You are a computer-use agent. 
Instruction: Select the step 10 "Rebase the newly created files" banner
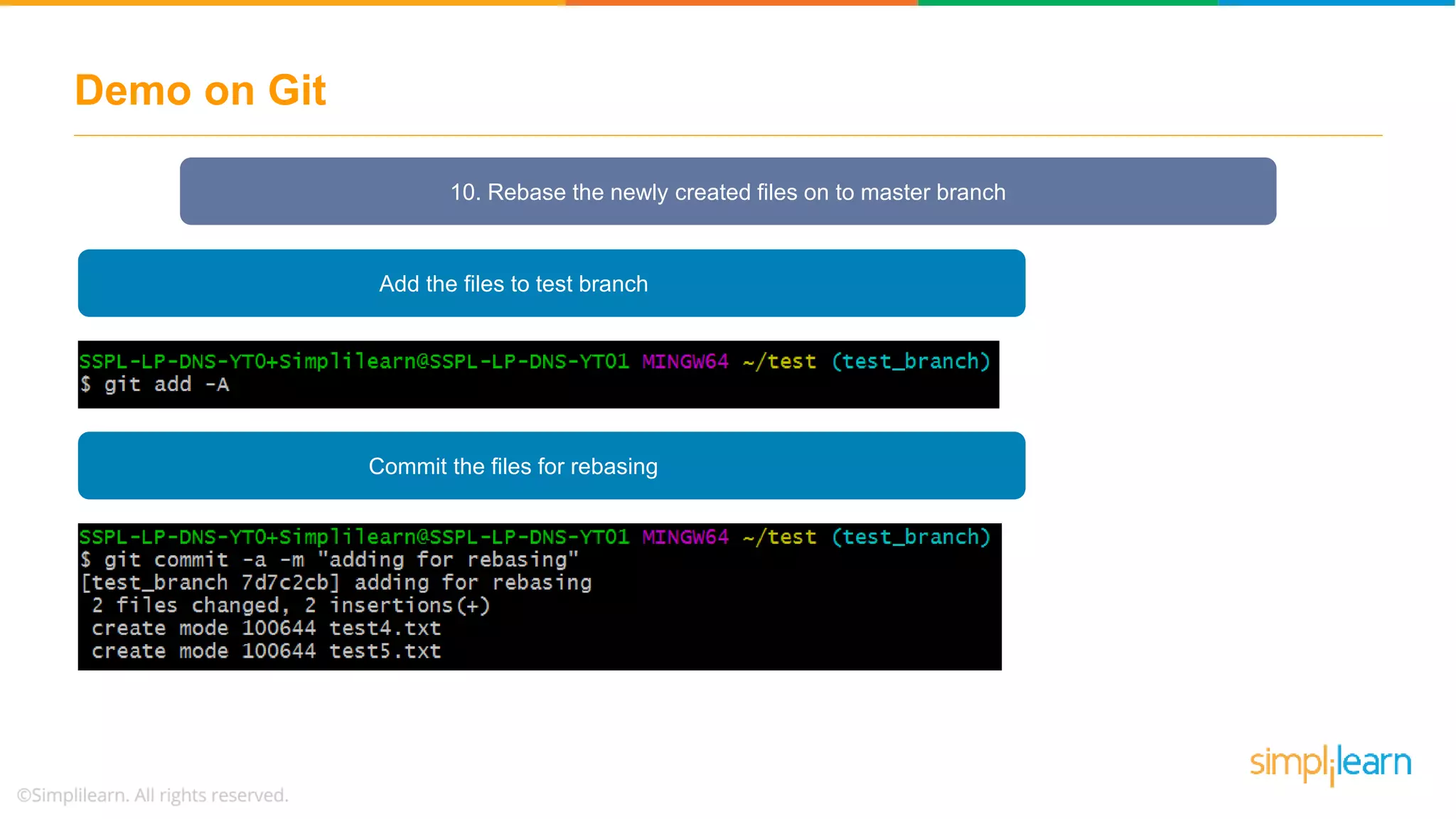(728, 191)
